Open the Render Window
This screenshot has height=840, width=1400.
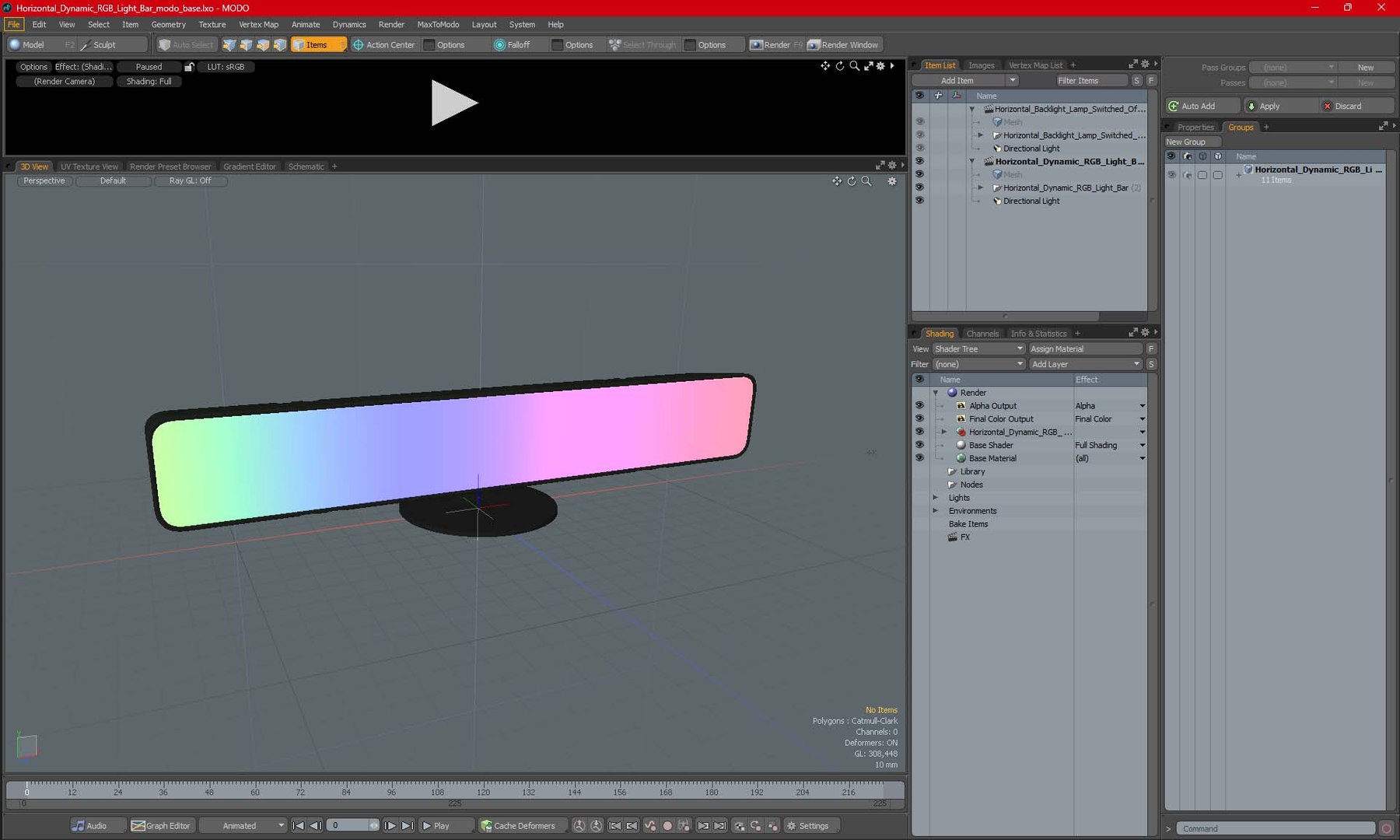pyautogui.click(x=843, y=44)
